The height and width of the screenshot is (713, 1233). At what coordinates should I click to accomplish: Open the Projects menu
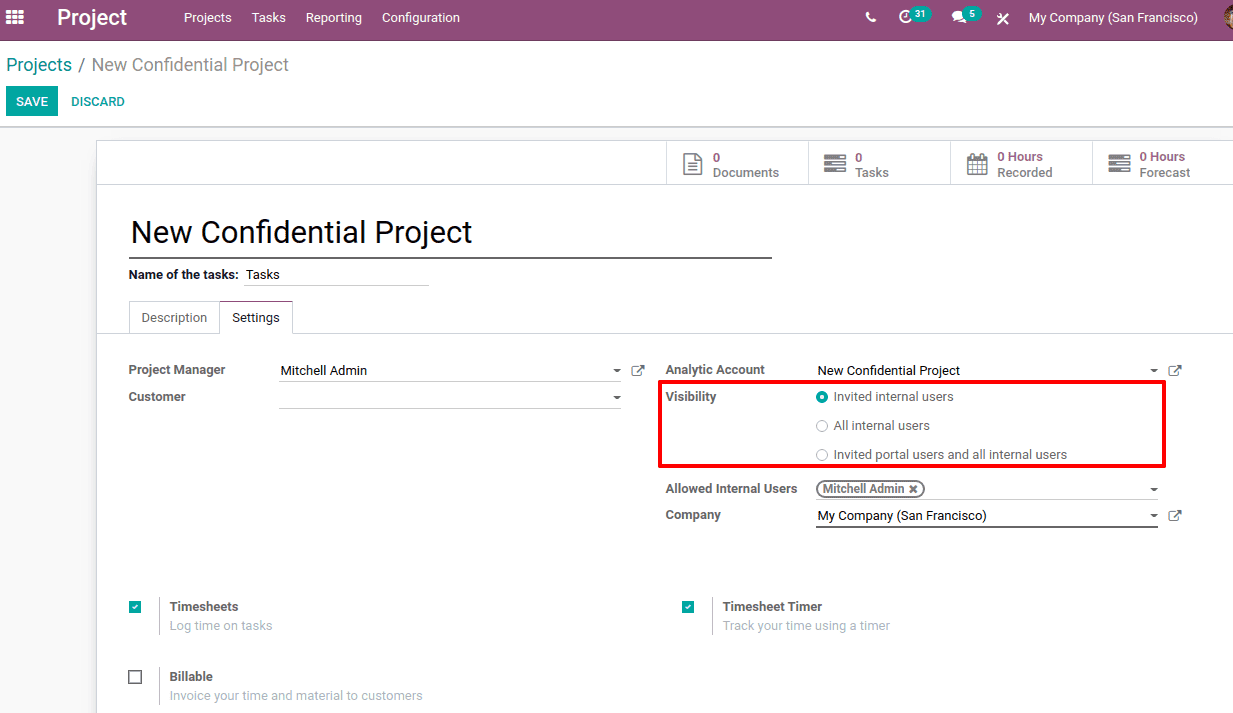(207, 18)
